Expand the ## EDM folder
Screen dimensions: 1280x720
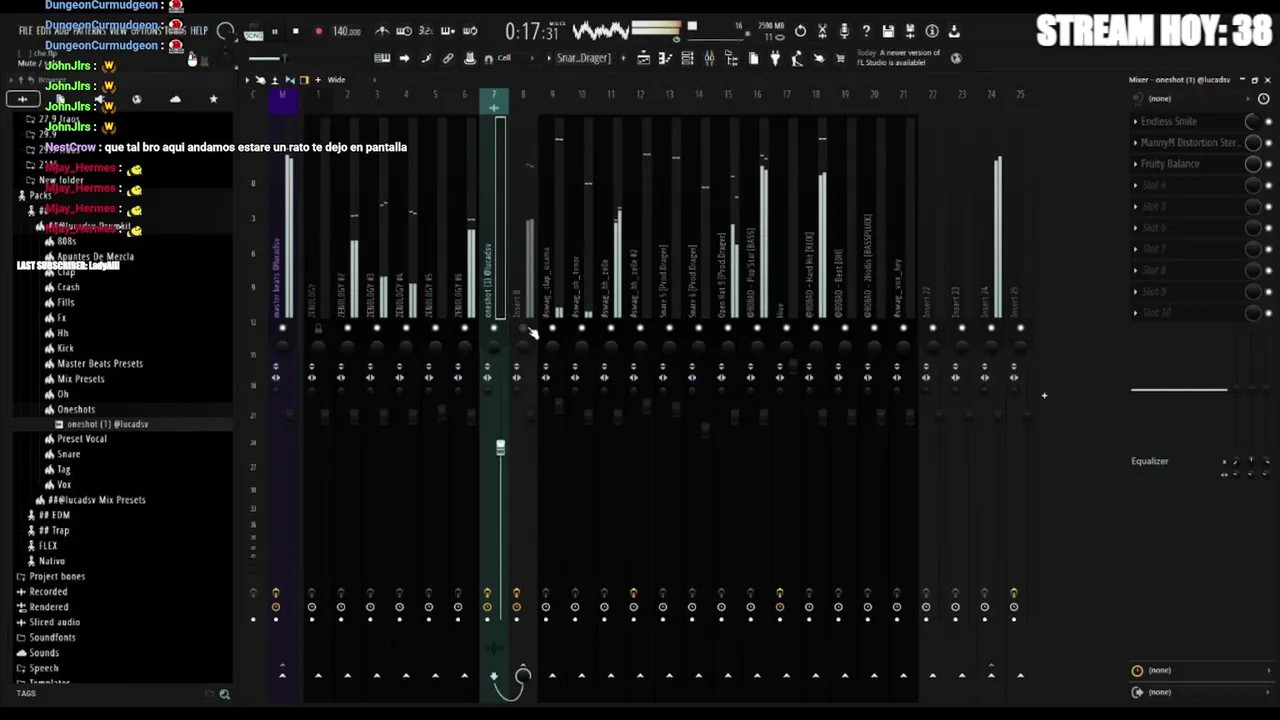point(53,515)
